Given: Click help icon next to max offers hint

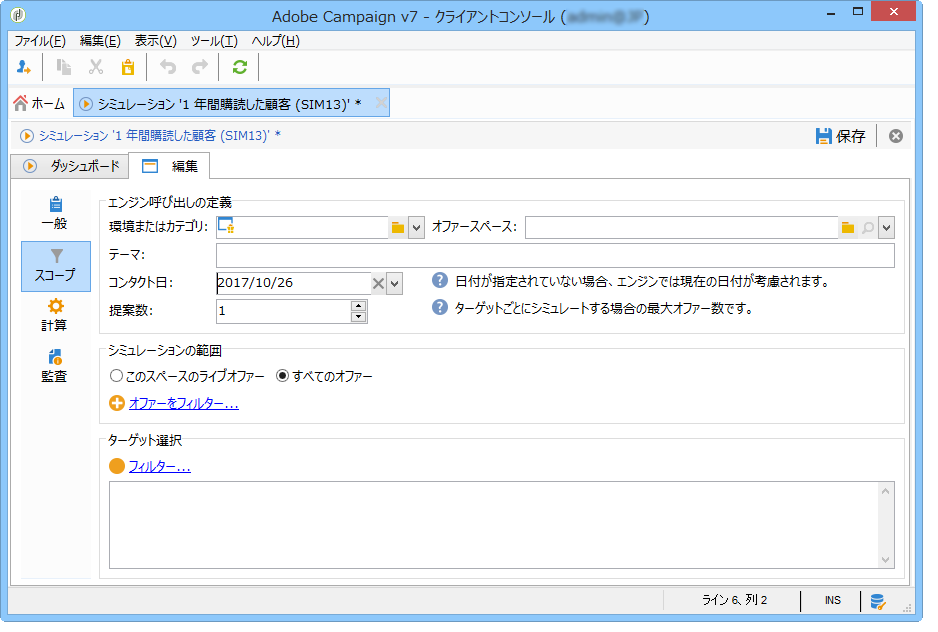Looking at the screenshot, I should pyautogui.click(x=440, y=308).
